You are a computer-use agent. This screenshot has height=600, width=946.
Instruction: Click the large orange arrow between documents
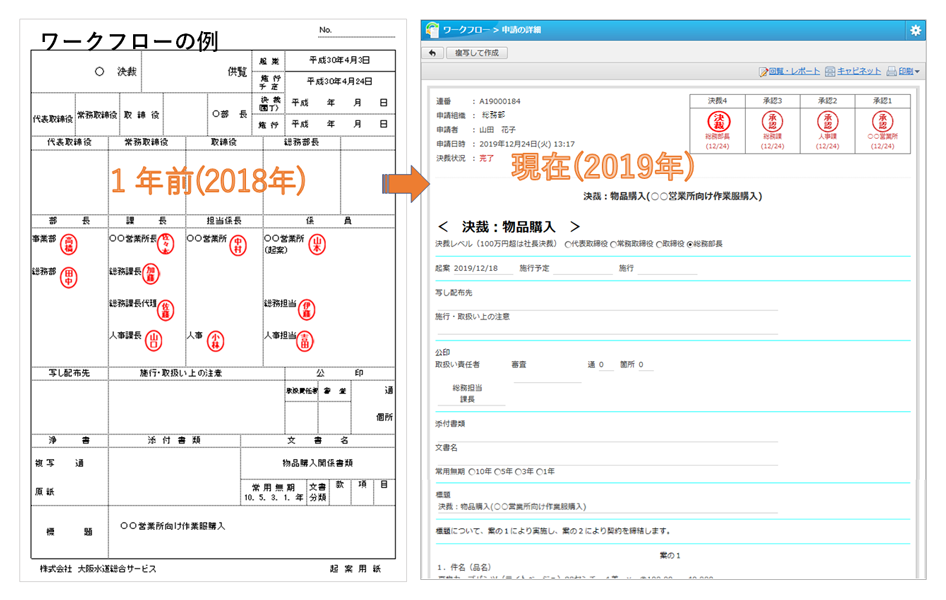click(x=406, y=182)
